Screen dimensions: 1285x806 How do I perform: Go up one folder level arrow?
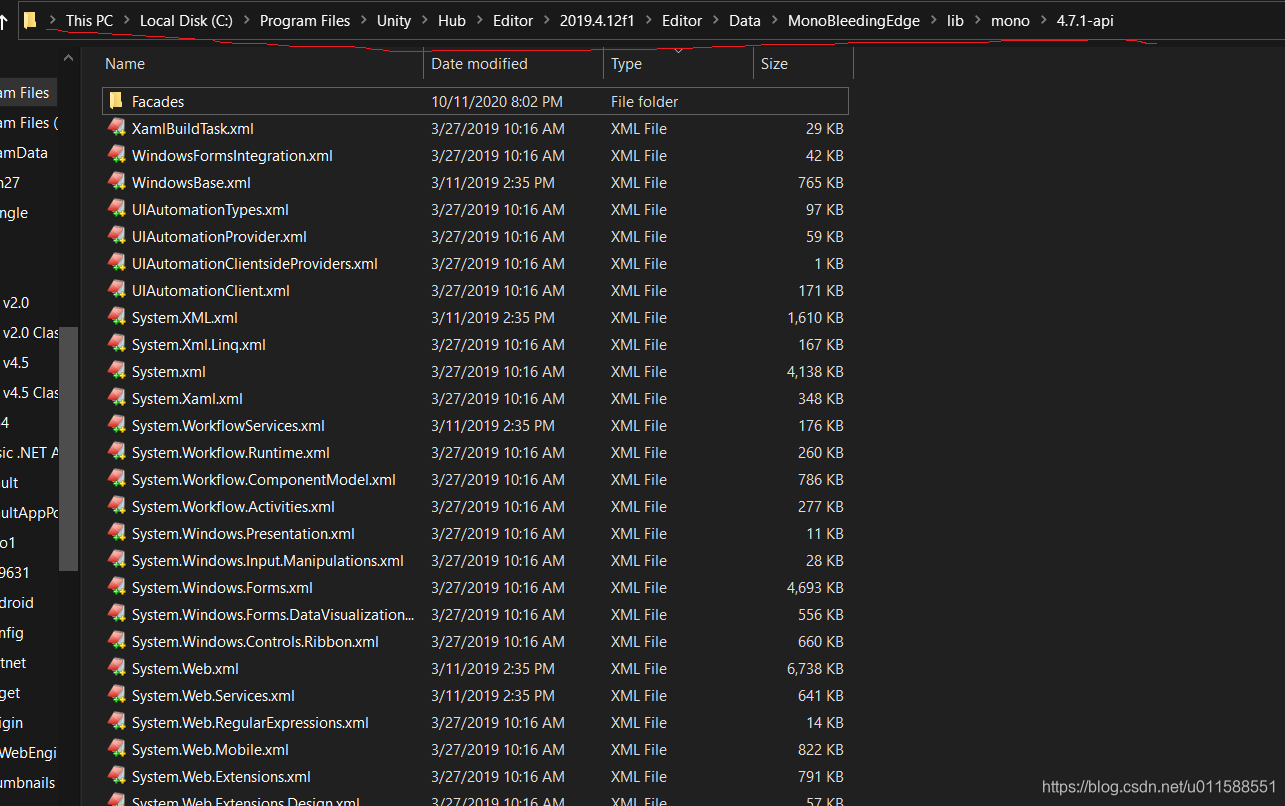(4, 21)
